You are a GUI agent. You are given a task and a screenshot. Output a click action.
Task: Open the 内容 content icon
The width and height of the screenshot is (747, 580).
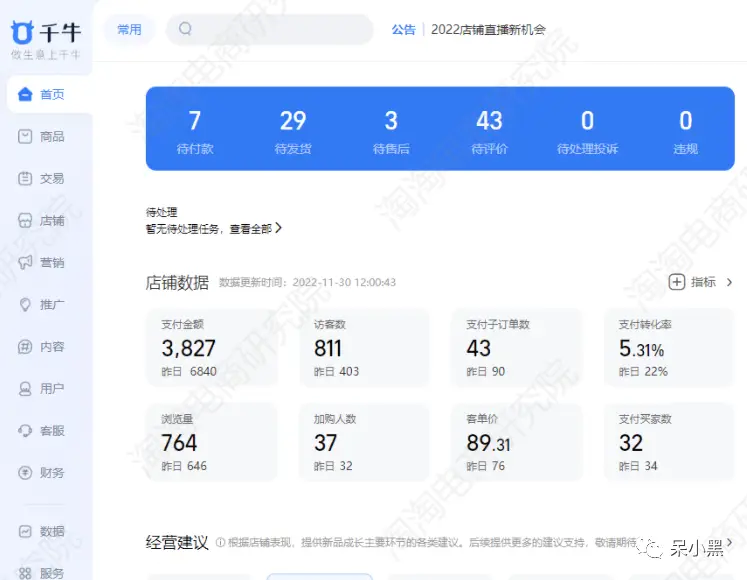(x=25, y=346)
